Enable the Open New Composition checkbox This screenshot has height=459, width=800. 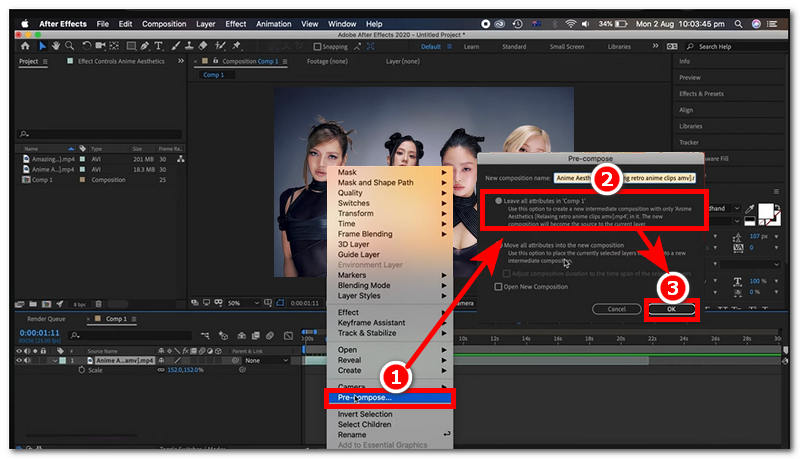[500, 287]
